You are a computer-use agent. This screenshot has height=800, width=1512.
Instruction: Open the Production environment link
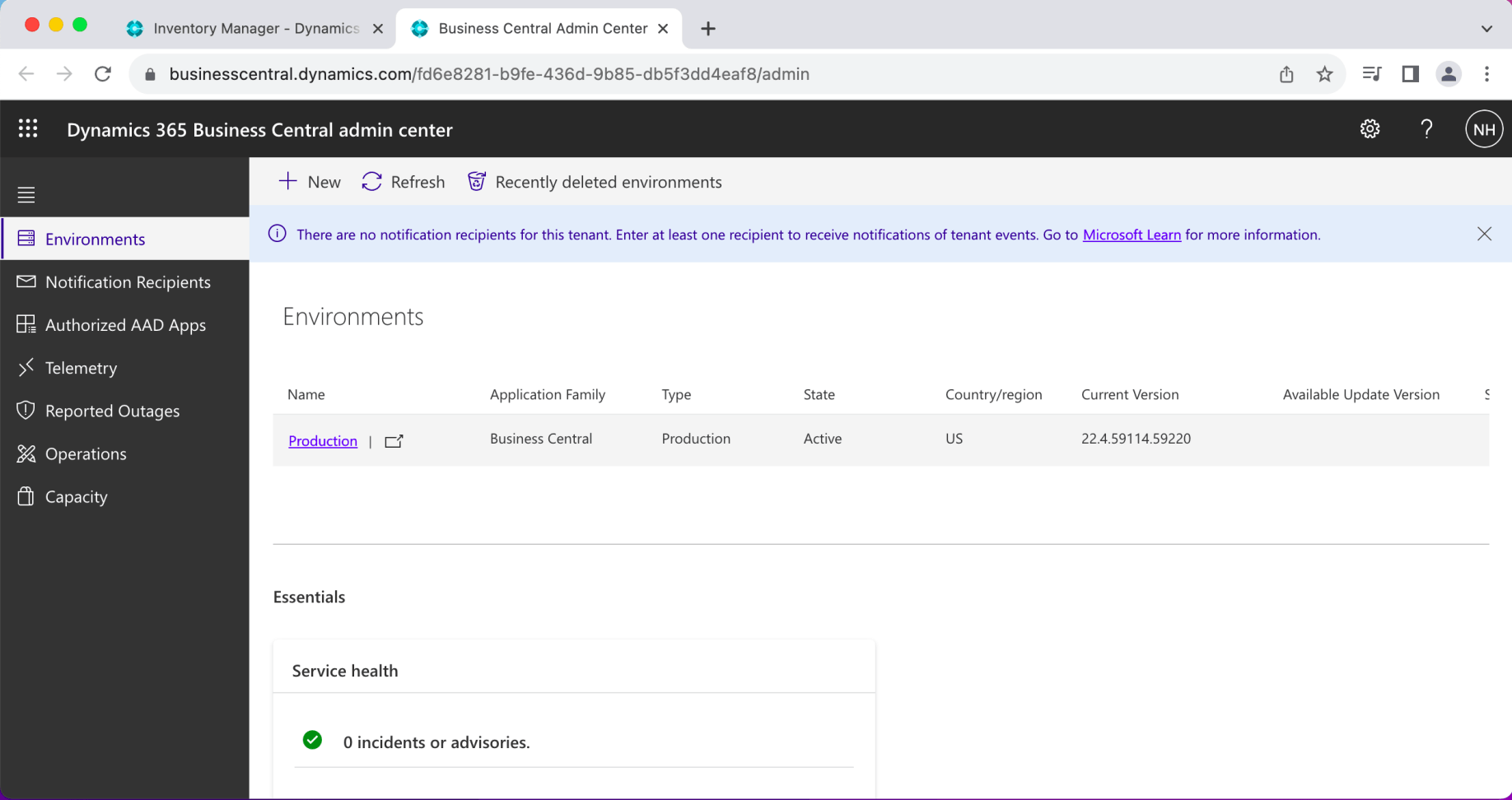pyautogui.click(x=323, y=441)
